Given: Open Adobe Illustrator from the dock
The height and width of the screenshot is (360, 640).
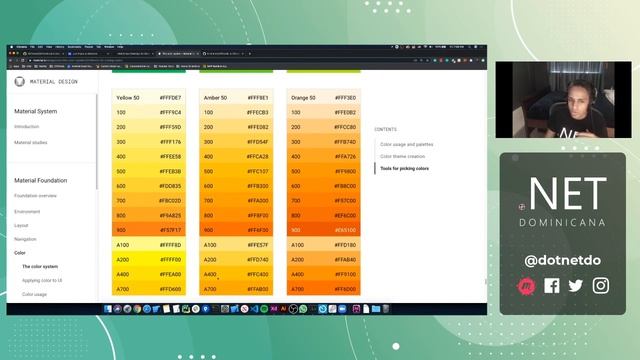Looking at the screenshot, I should click(284, 309).
